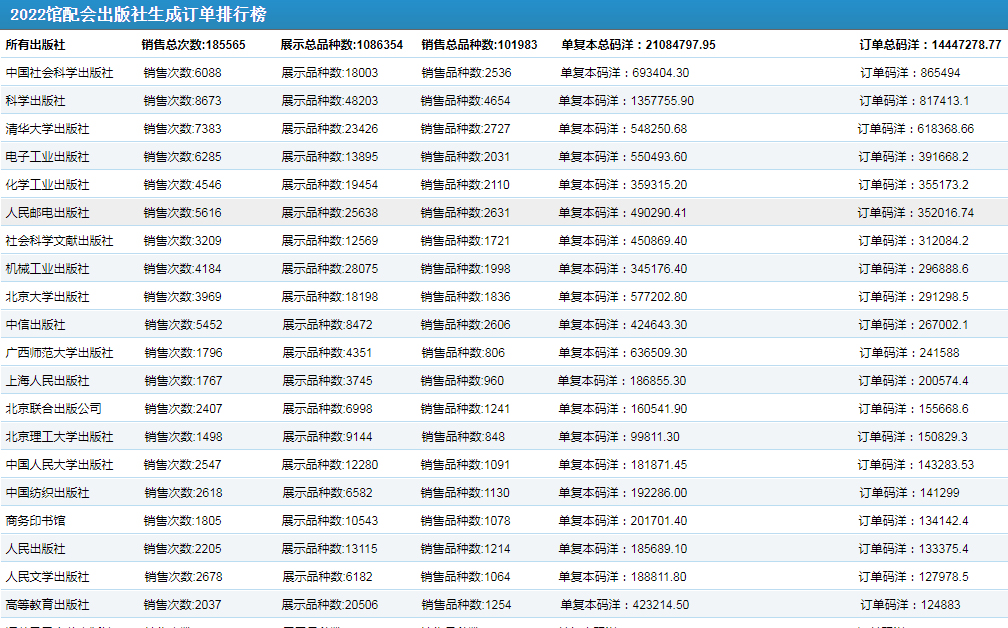
Task: Open the 科学出版社 row entry
Action: [x=35, y=101]
